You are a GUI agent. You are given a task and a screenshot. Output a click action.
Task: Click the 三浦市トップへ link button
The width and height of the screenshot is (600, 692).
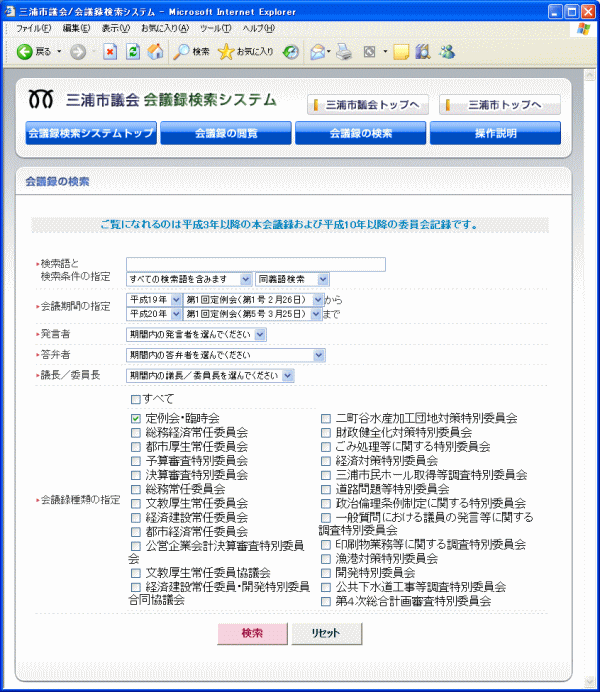(x=500, y=105)
